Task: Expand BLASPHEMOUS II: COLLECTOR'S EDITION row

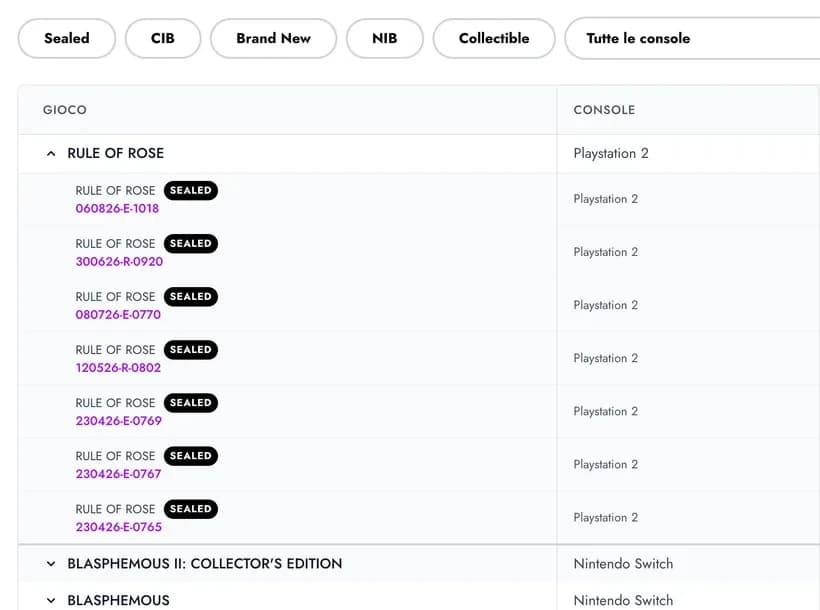Action: coord(51,563)
